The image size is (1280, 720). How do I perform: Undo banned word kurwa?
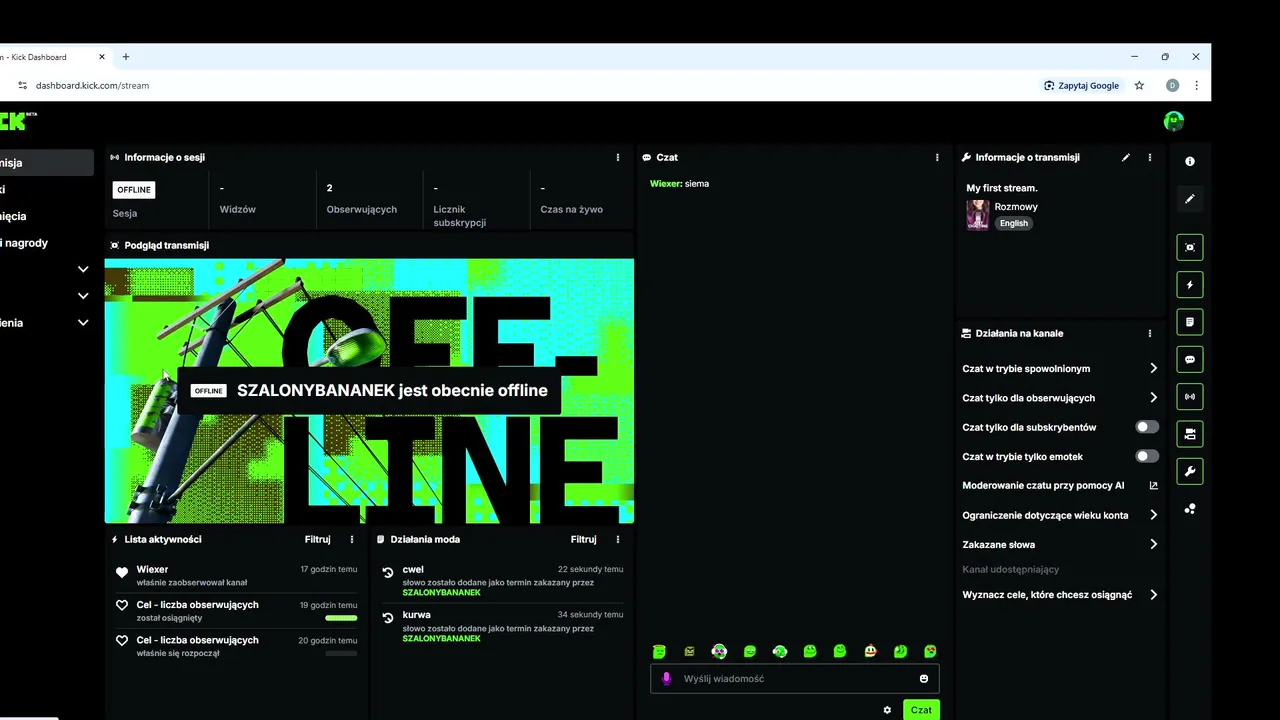[388, 619]
